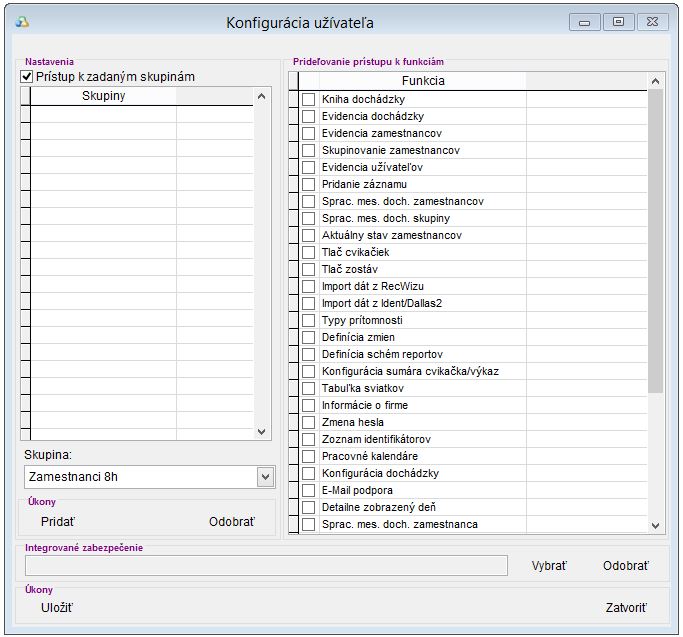Tick the Evidencia dochádzky checkbox

(x=308, y=116)
